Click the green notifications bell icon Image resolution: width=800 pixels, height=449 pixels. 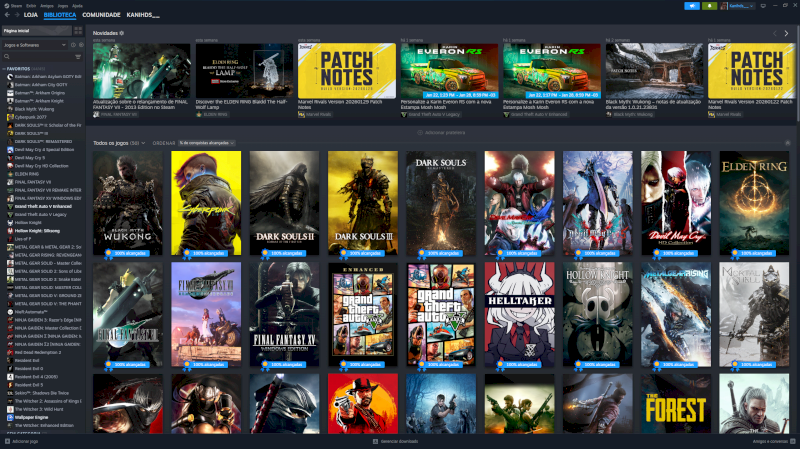(709, 5)
